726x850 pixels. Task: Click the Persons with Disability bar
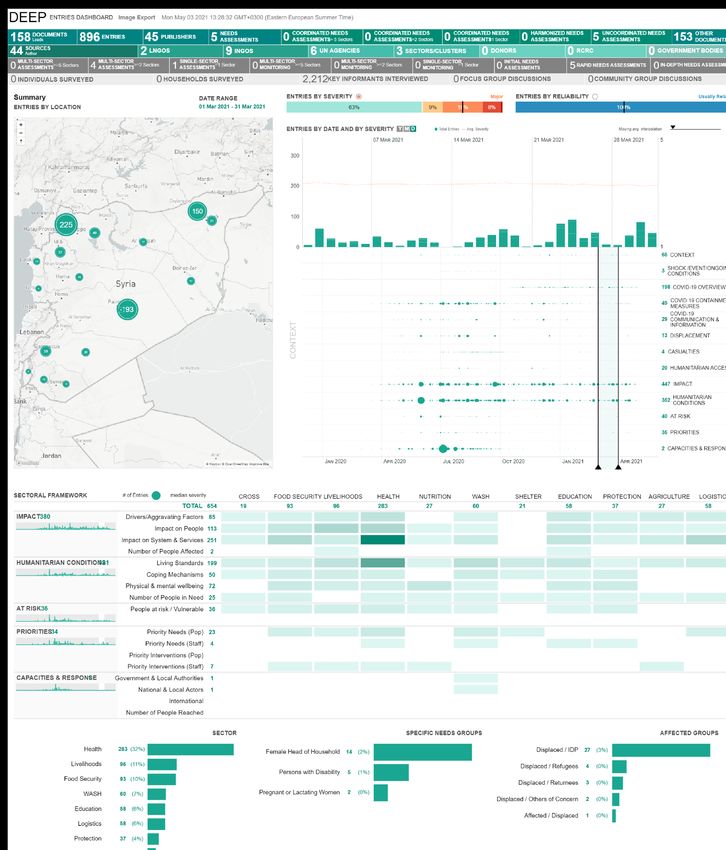[x=391, y=772]
